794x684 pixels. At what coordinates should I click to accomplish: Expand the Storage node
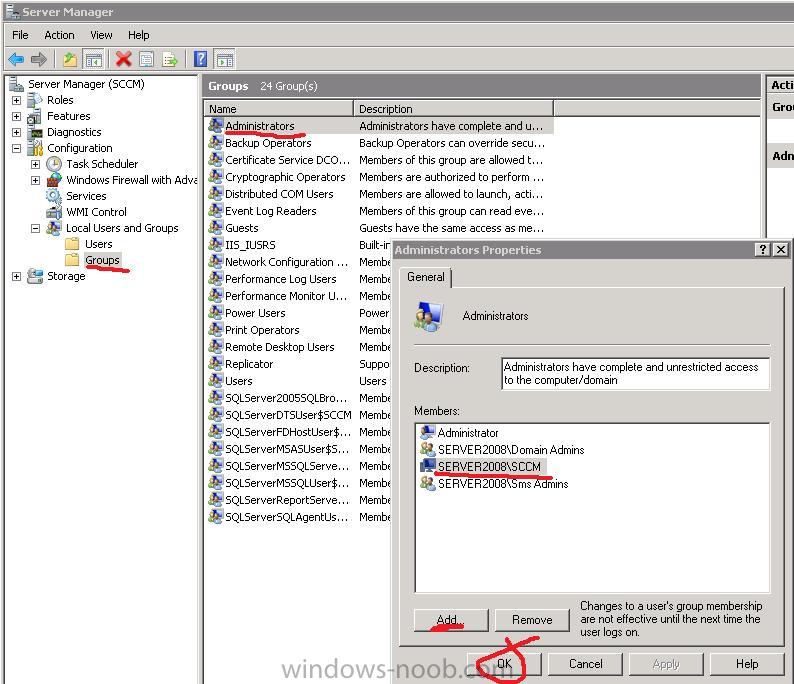[x=16, y=276]
